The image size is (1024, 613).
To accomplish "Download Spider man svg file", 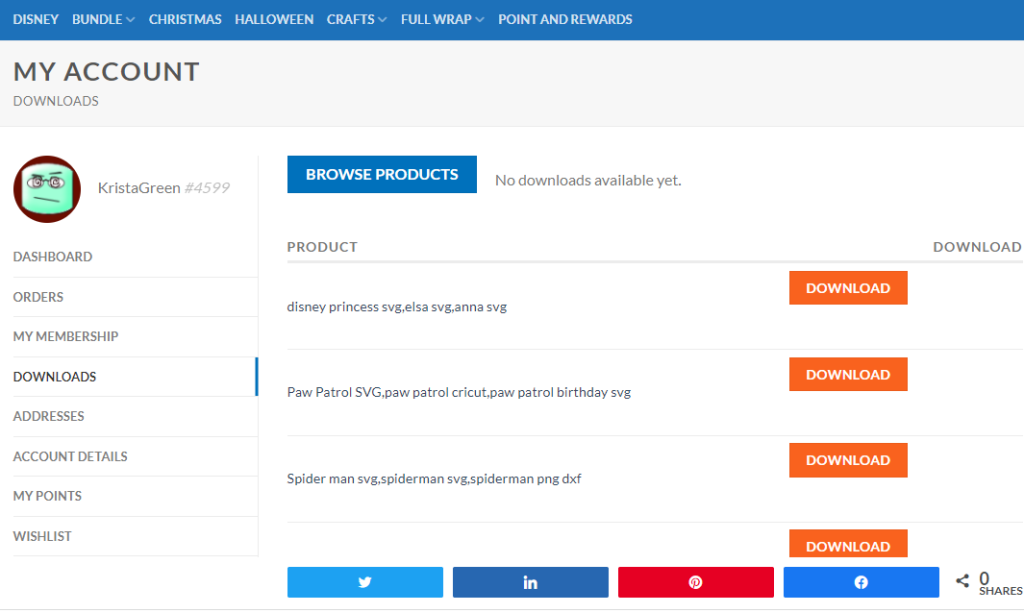I will (848, 460).
